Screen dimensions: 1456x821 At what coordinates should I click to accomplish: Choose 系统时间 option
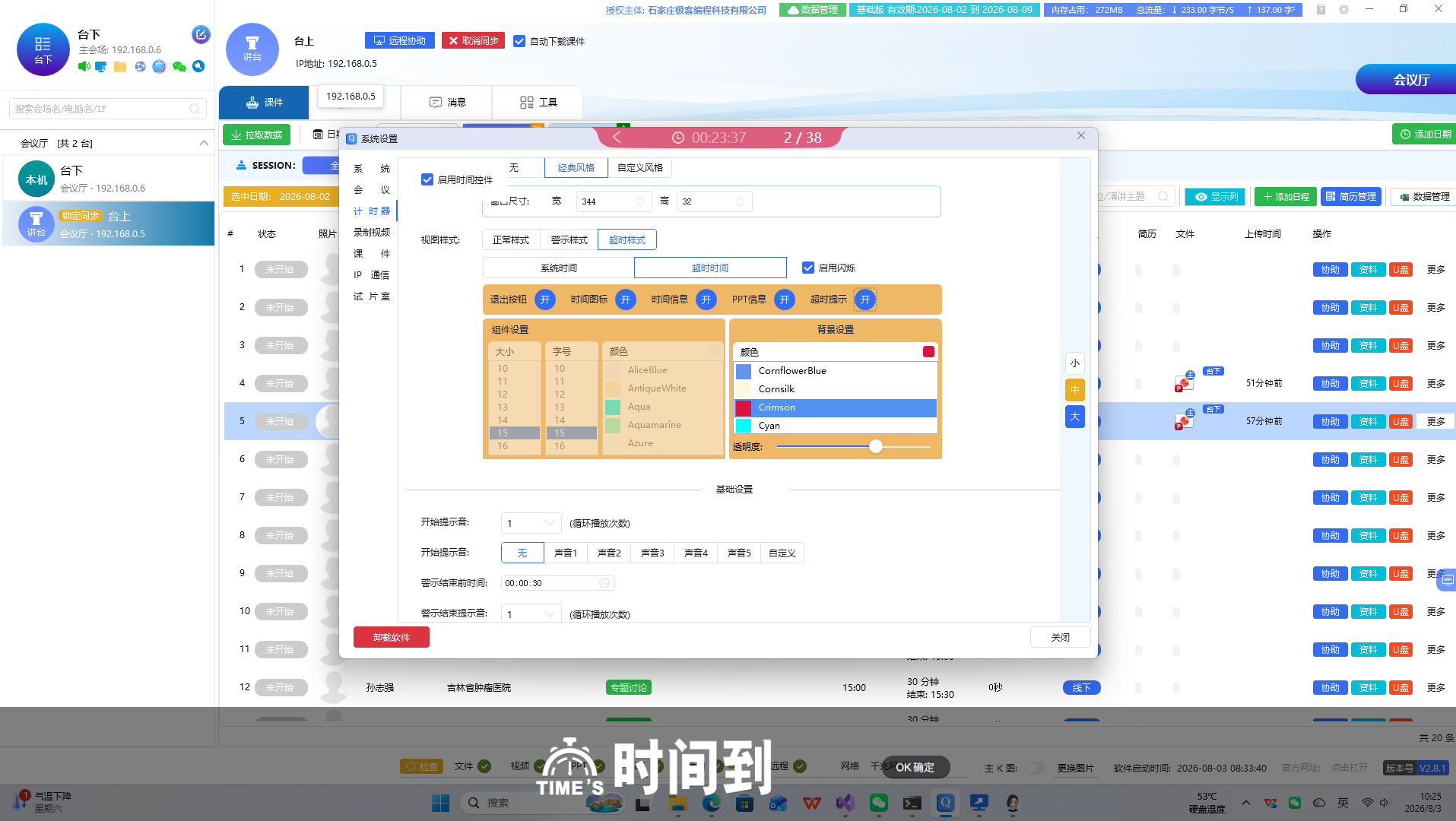[559, 268]
